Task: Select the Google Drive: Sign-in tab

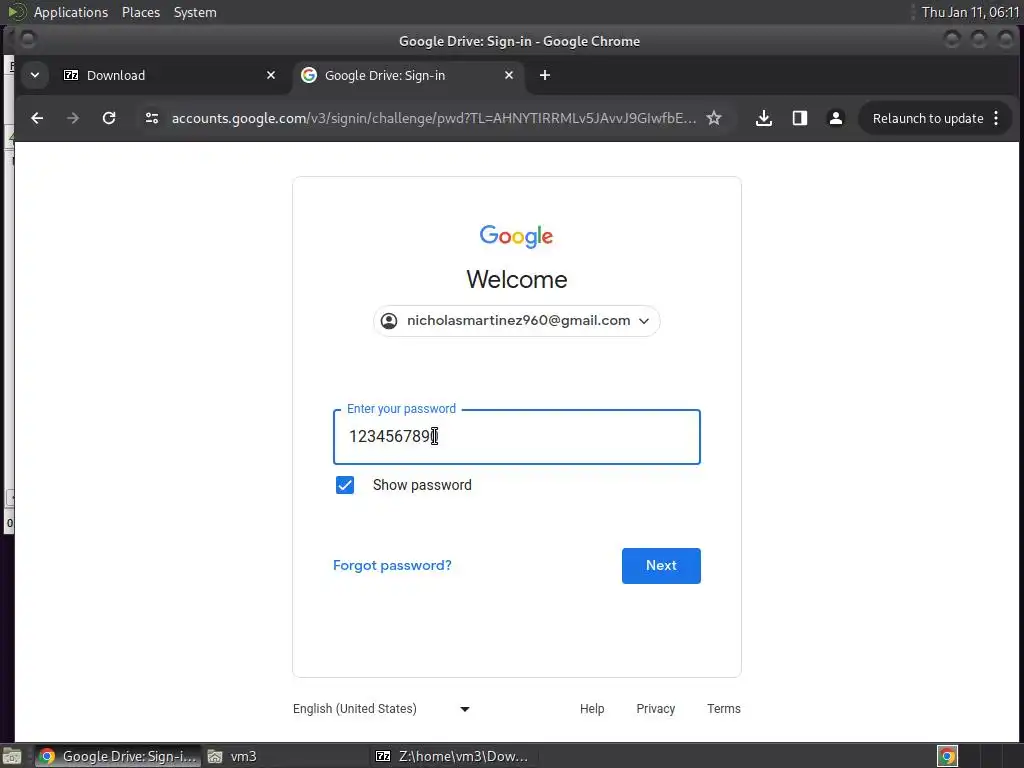Action: point(408,75)
